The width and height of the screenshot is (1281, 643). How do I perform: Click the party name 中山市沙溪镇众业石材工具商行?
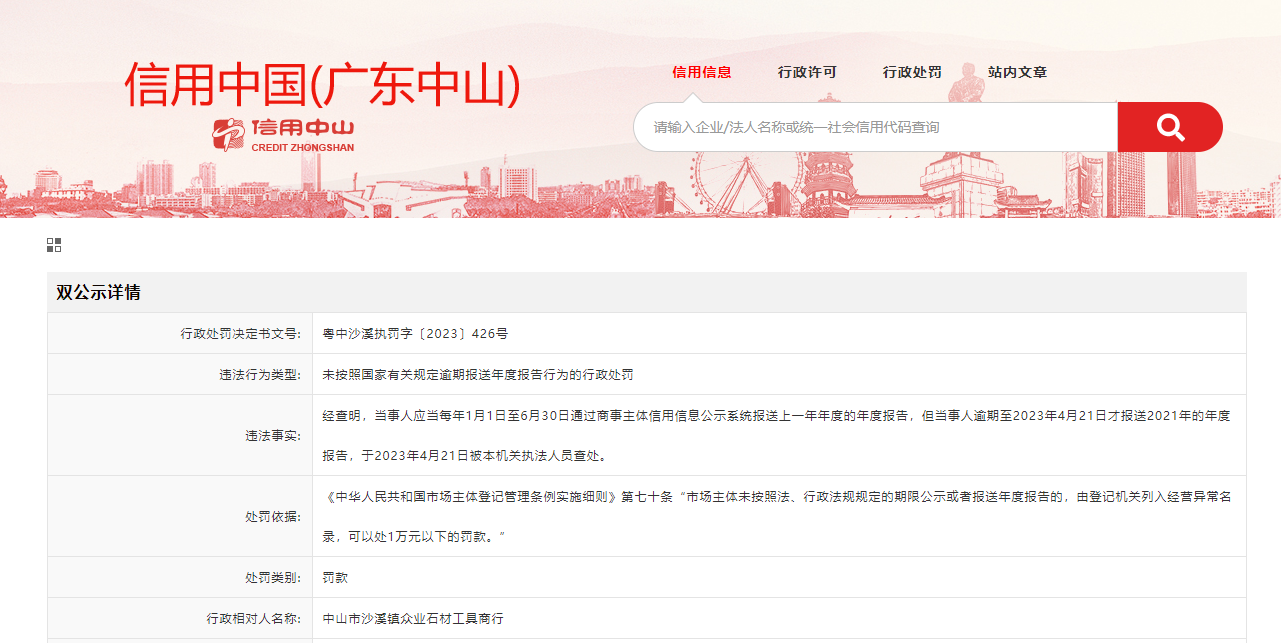[x=413, y=619]
